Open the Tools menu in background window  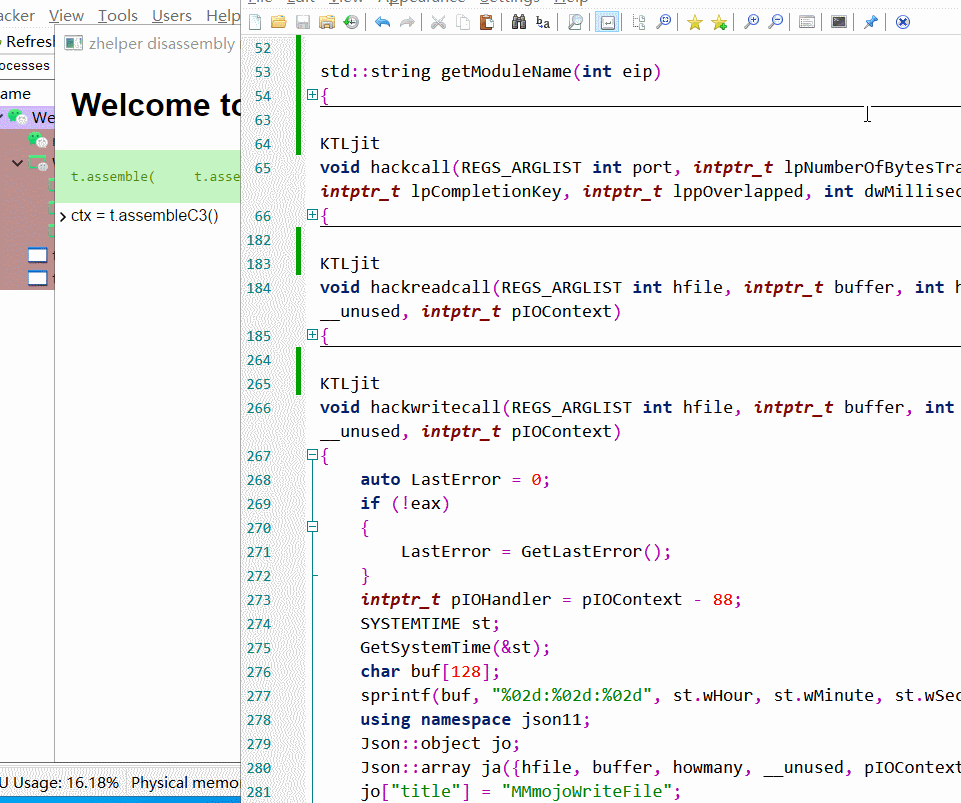point(118,15)
